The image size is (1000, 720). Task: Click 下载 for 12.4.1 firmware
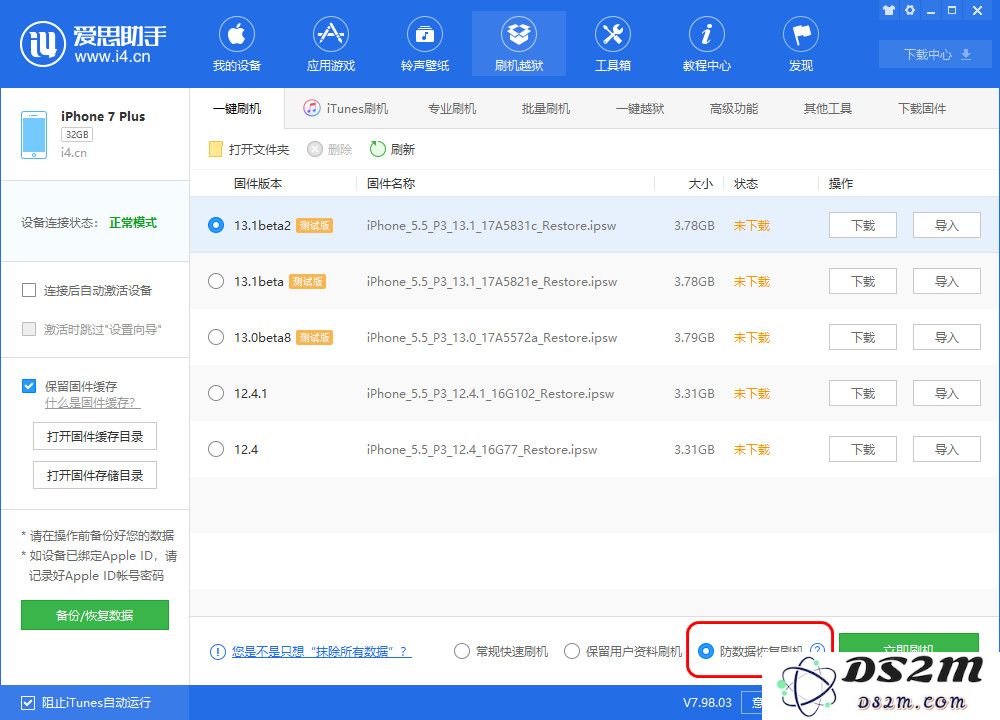click(x=863, y=393)
